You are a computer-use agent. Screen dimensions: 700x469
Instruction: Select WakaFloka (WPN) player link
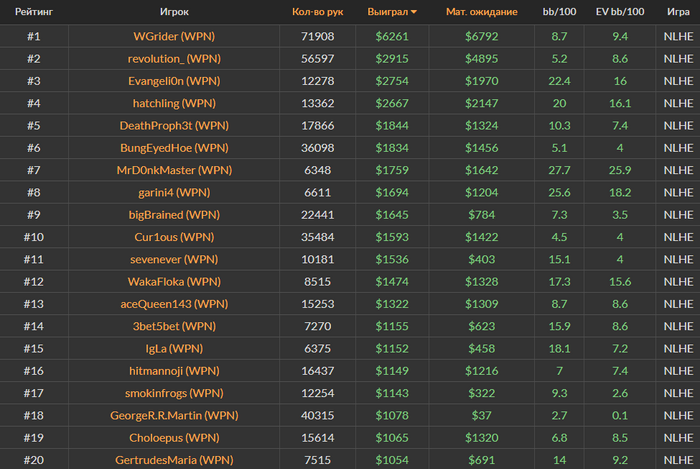(x=174, y=282)
